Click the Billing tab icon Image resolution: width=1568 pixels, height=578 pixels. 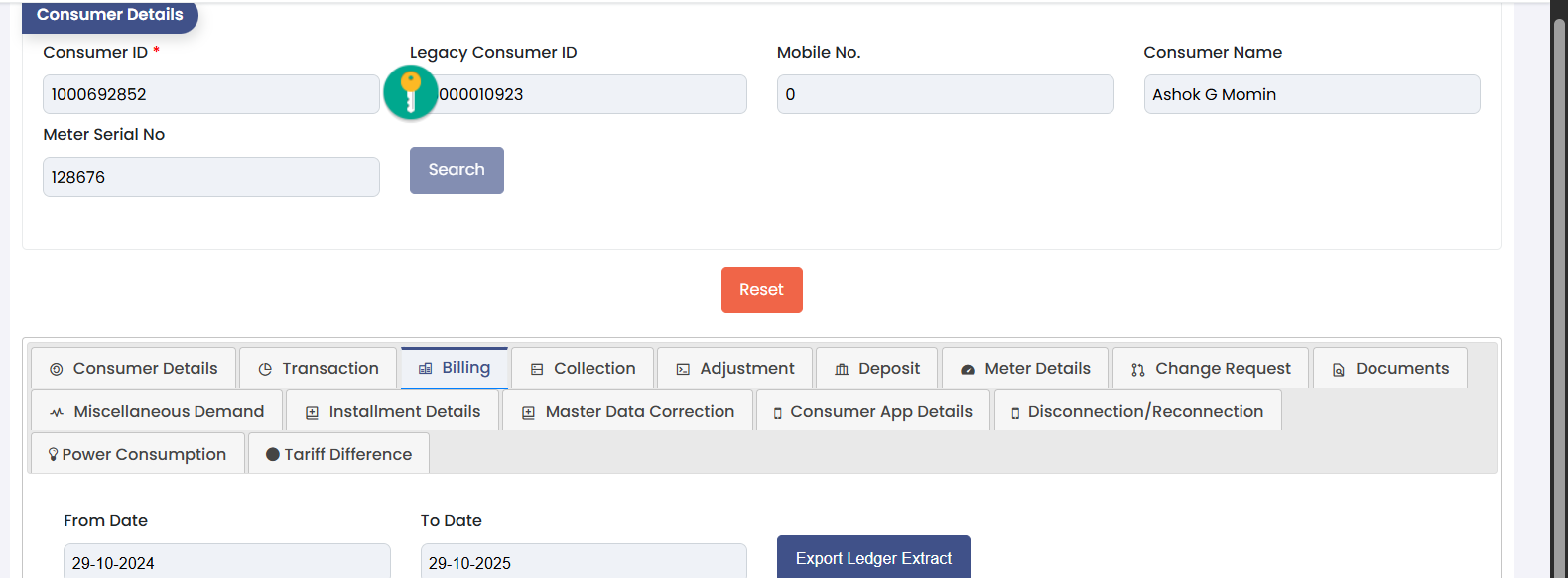tap(425, 368)
